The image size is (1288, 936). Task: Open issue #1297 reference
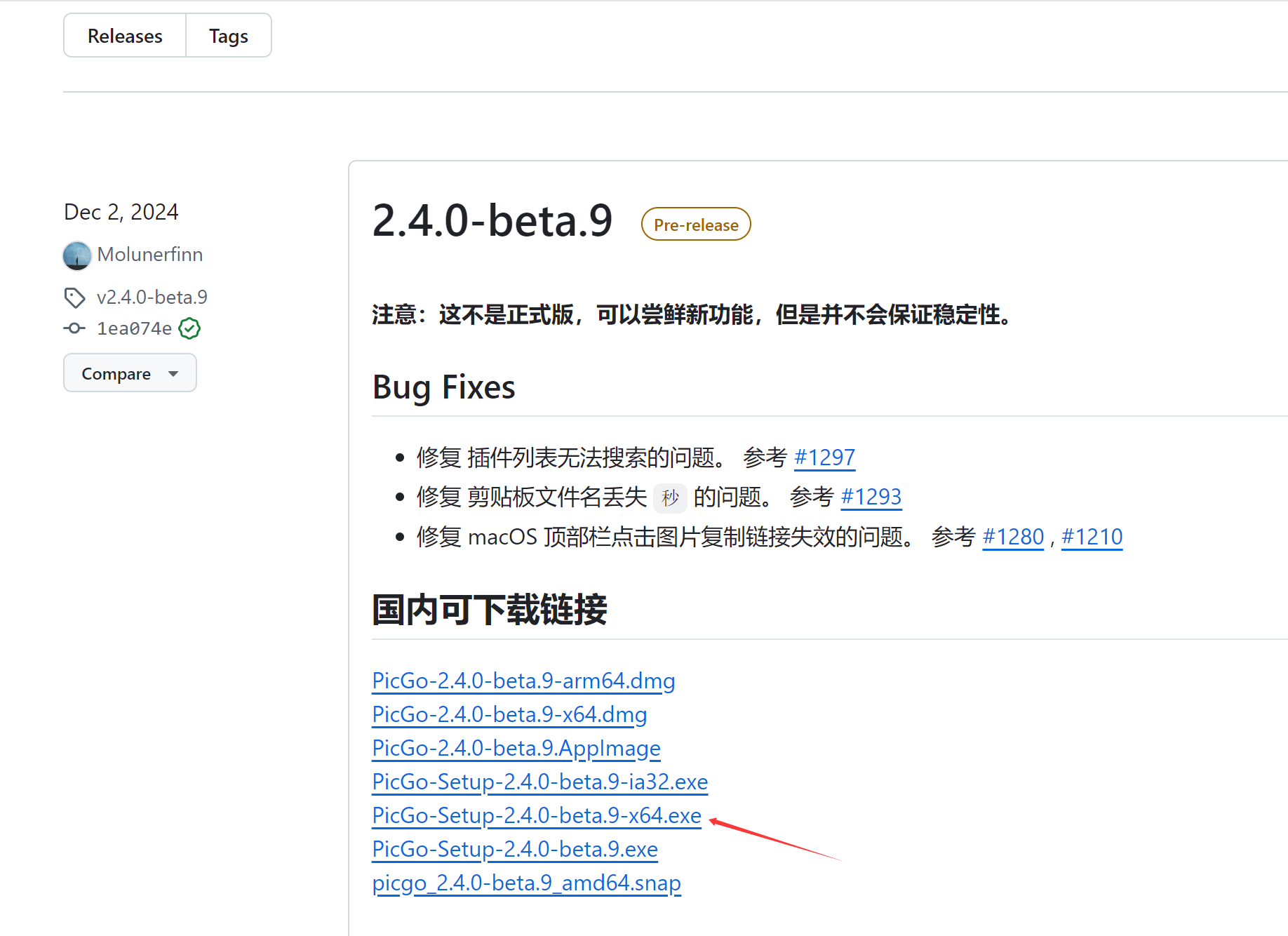824,457
